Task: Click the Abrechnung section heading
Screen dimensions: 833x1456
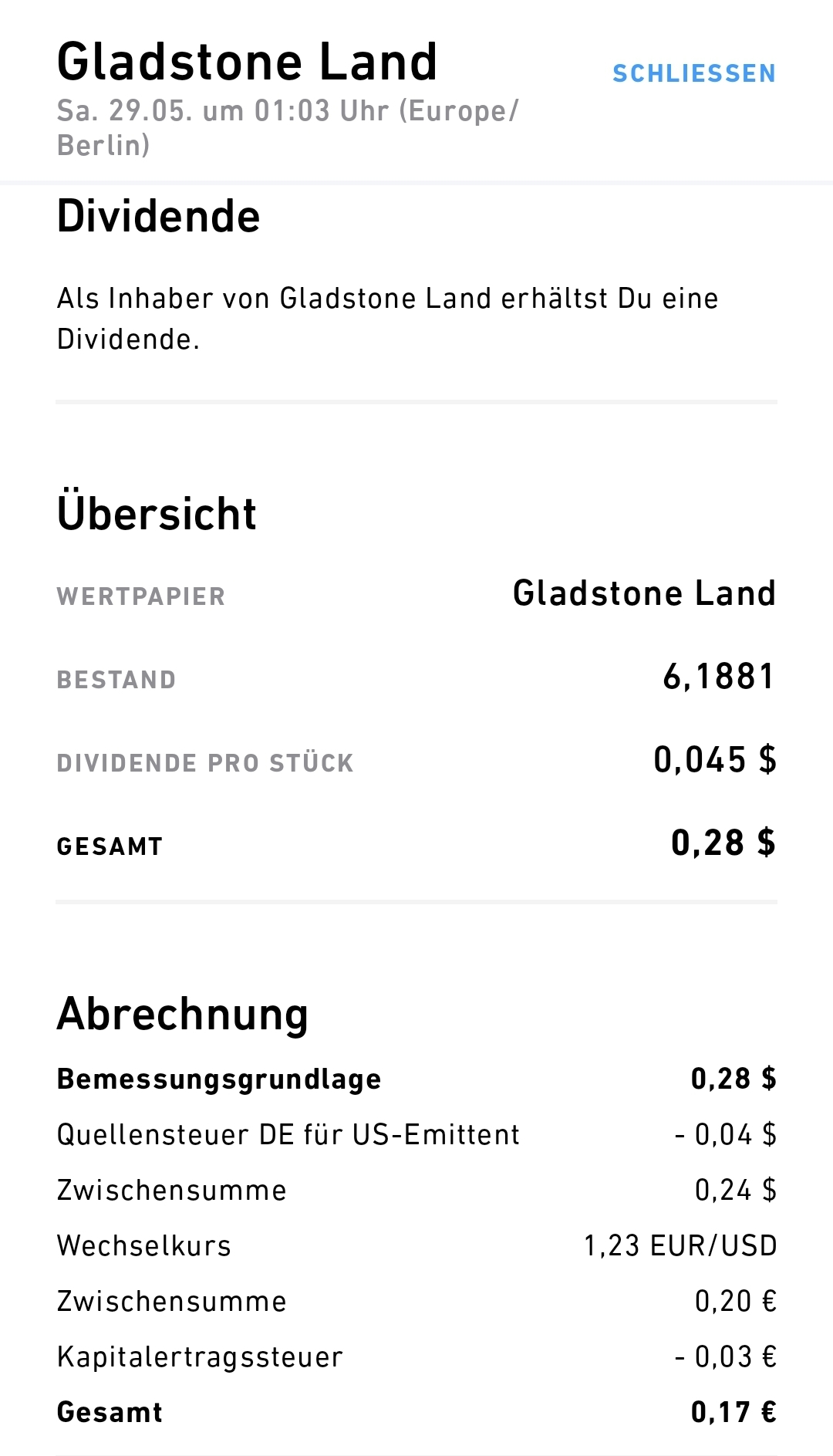Action: [183, 1014]
